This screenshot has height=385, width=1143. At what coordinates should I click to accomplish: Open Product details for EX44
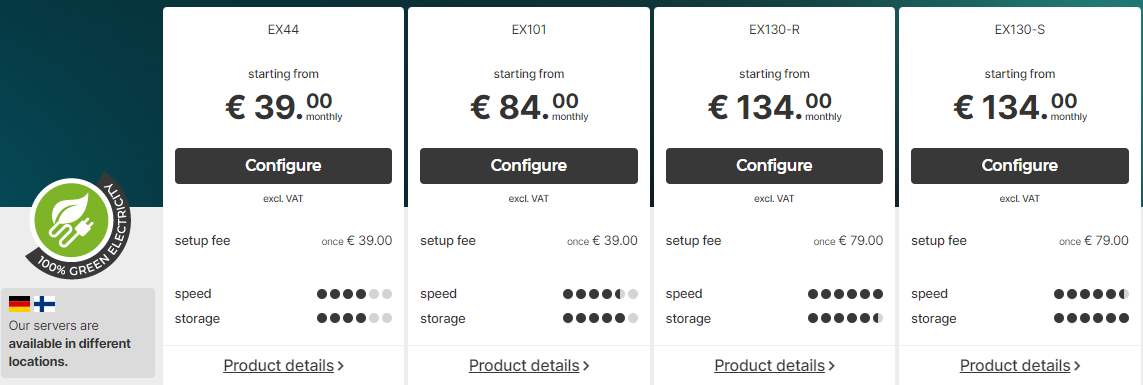[x=284, y=365]
